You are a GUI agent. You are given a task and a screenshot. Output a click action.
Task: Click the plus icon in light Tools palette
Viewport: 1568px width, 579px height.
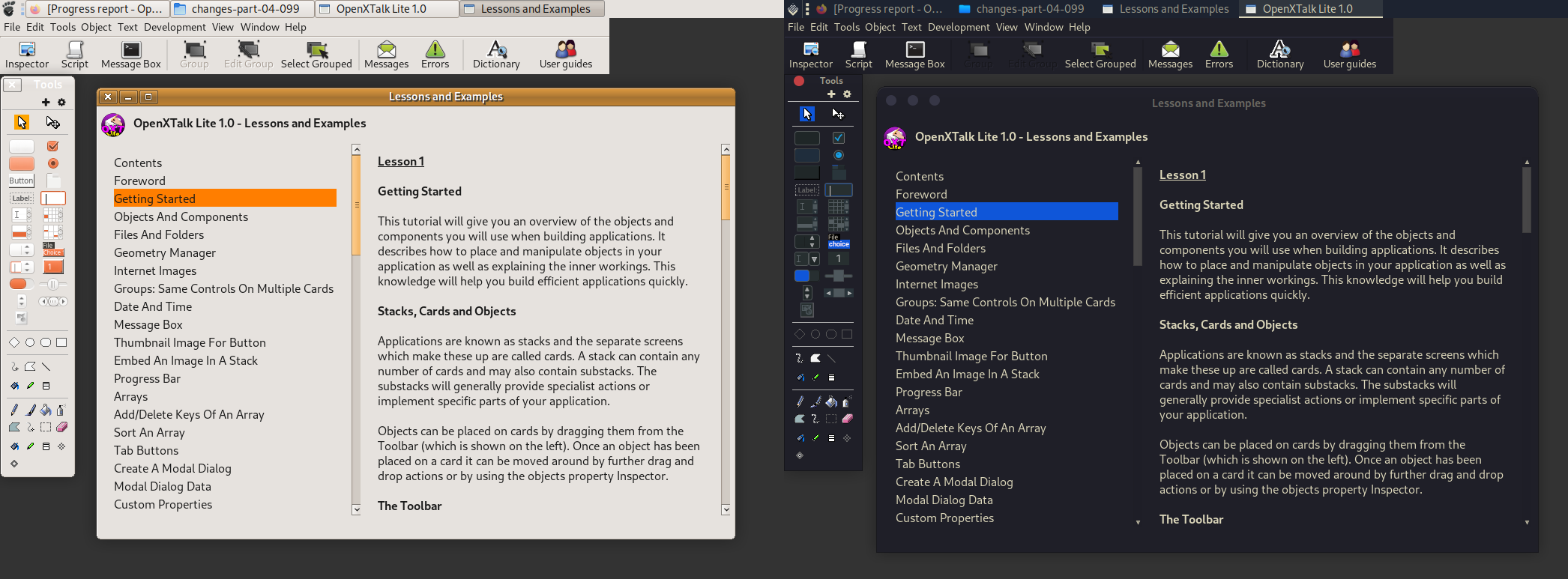tap(46, 102)
